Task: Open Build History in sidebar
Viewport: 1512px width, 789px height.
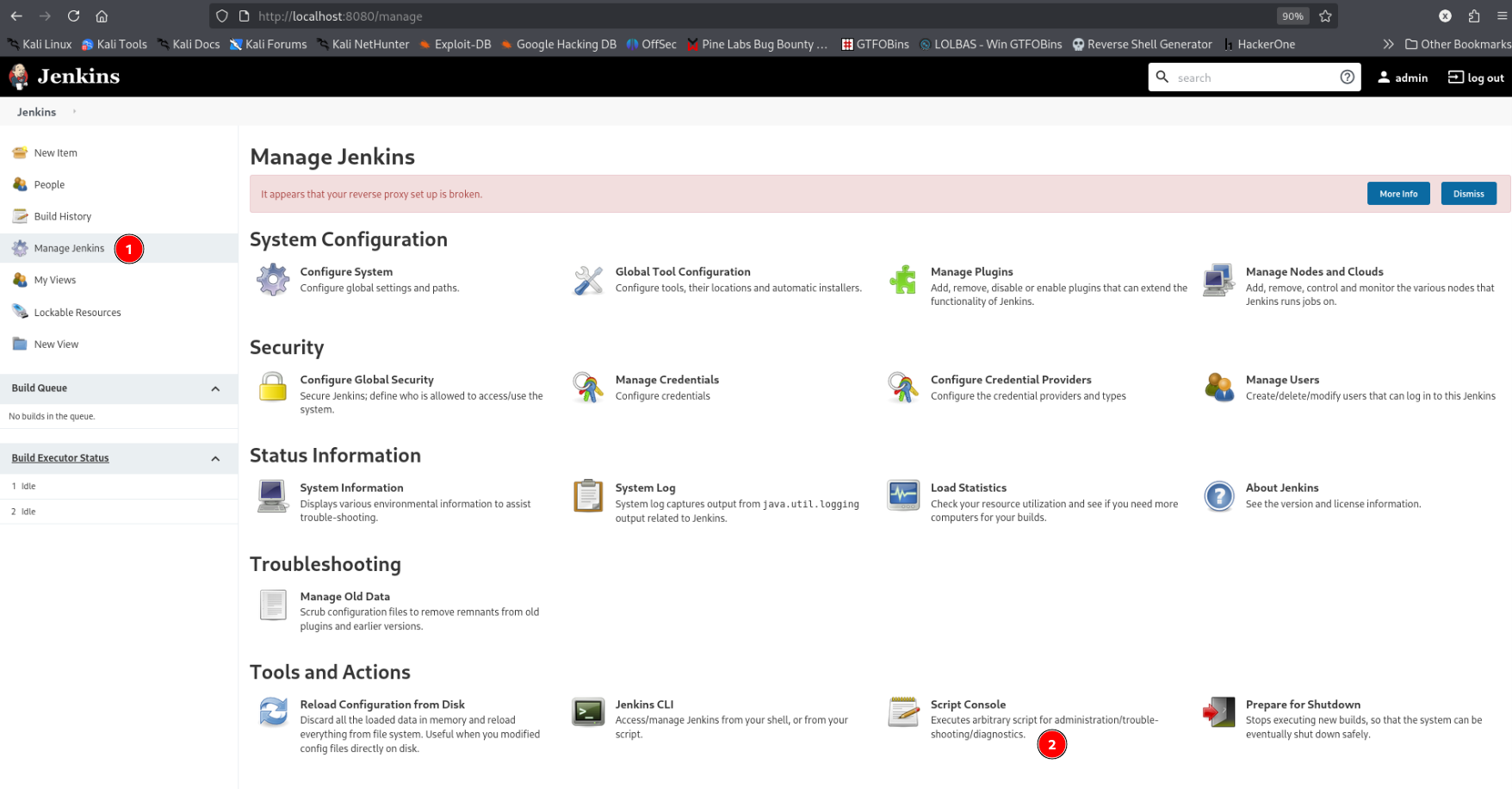Action: click(62, 216)
